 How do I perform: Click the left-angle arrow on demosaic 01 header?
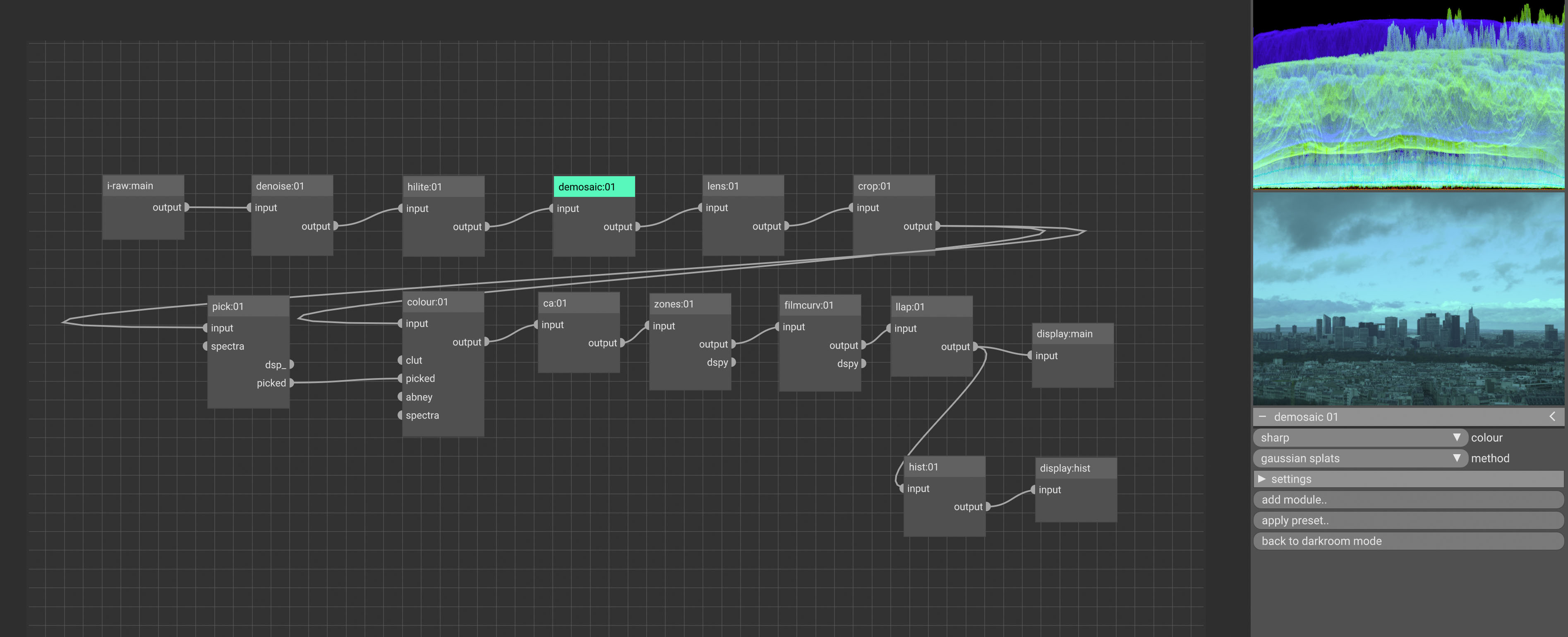coord(1551,416)
